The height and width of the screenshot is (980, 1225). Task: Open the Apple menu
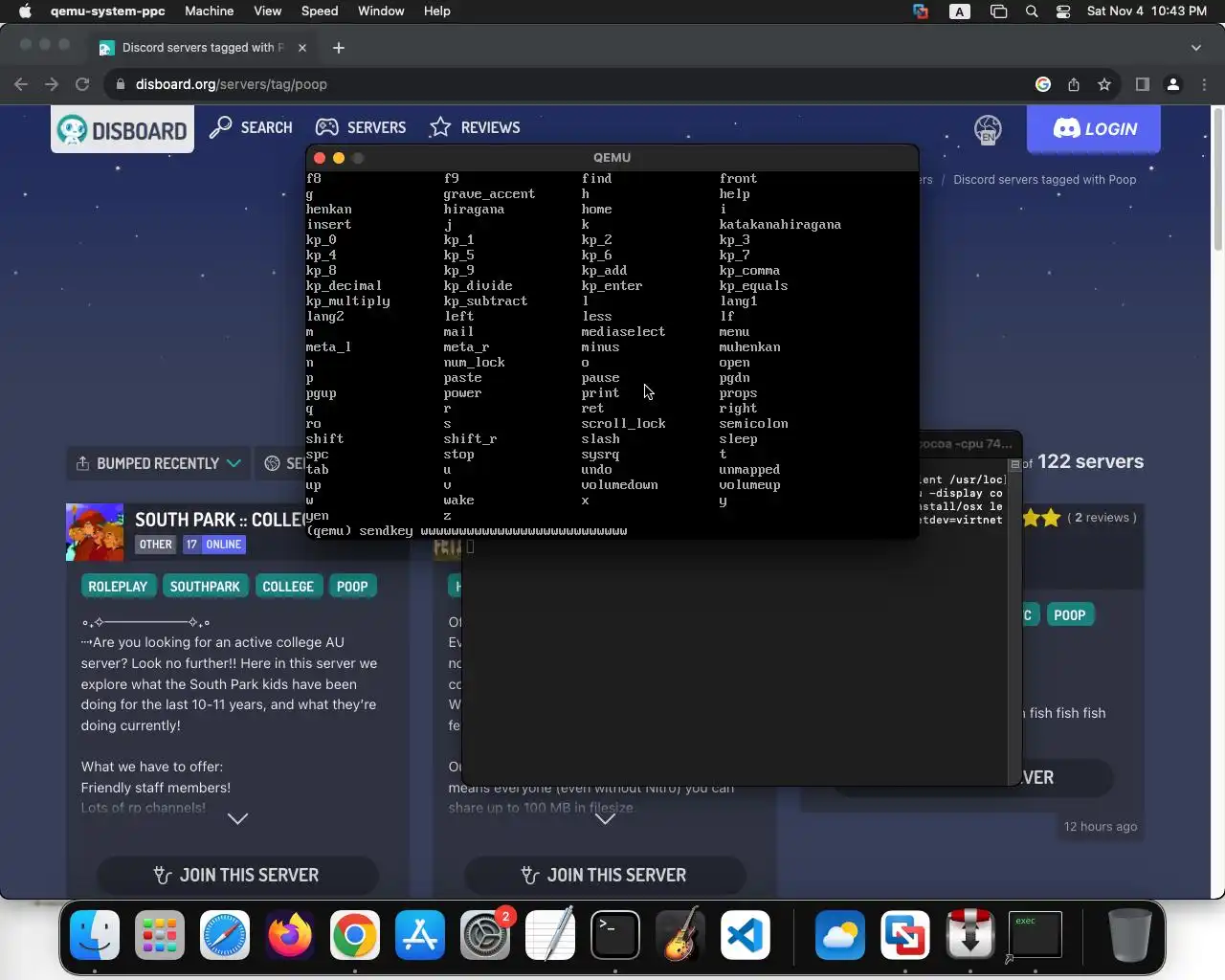coord(25,11)
